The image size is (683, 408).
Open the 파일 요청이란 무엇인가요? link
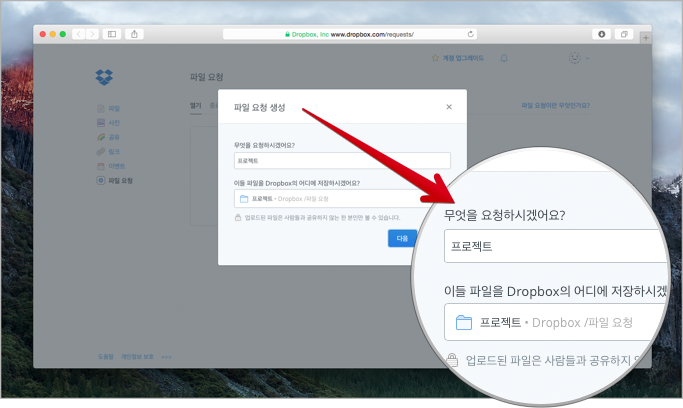pos(556,105)
